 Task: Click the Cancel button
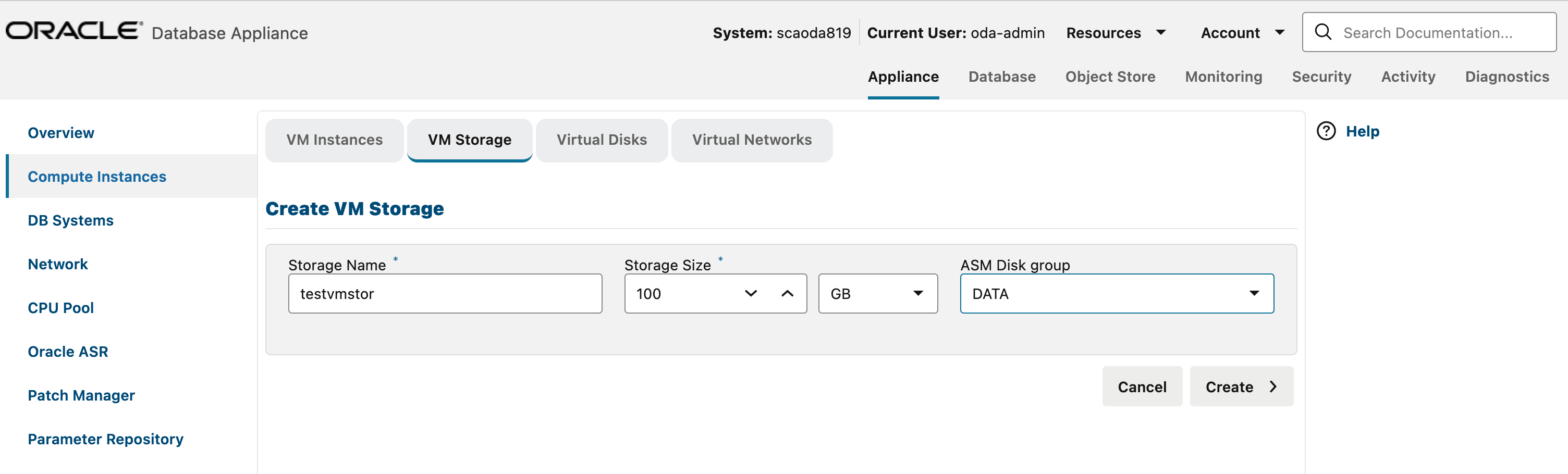[x=1142, y=386]
